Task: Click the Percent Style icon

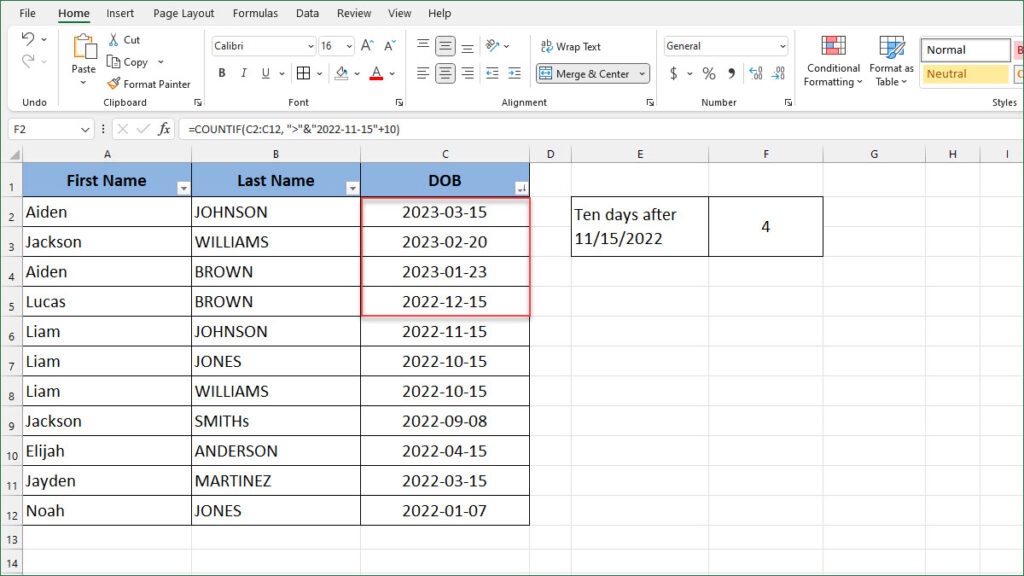Action: pyautogui.click(x=708, y=73)
